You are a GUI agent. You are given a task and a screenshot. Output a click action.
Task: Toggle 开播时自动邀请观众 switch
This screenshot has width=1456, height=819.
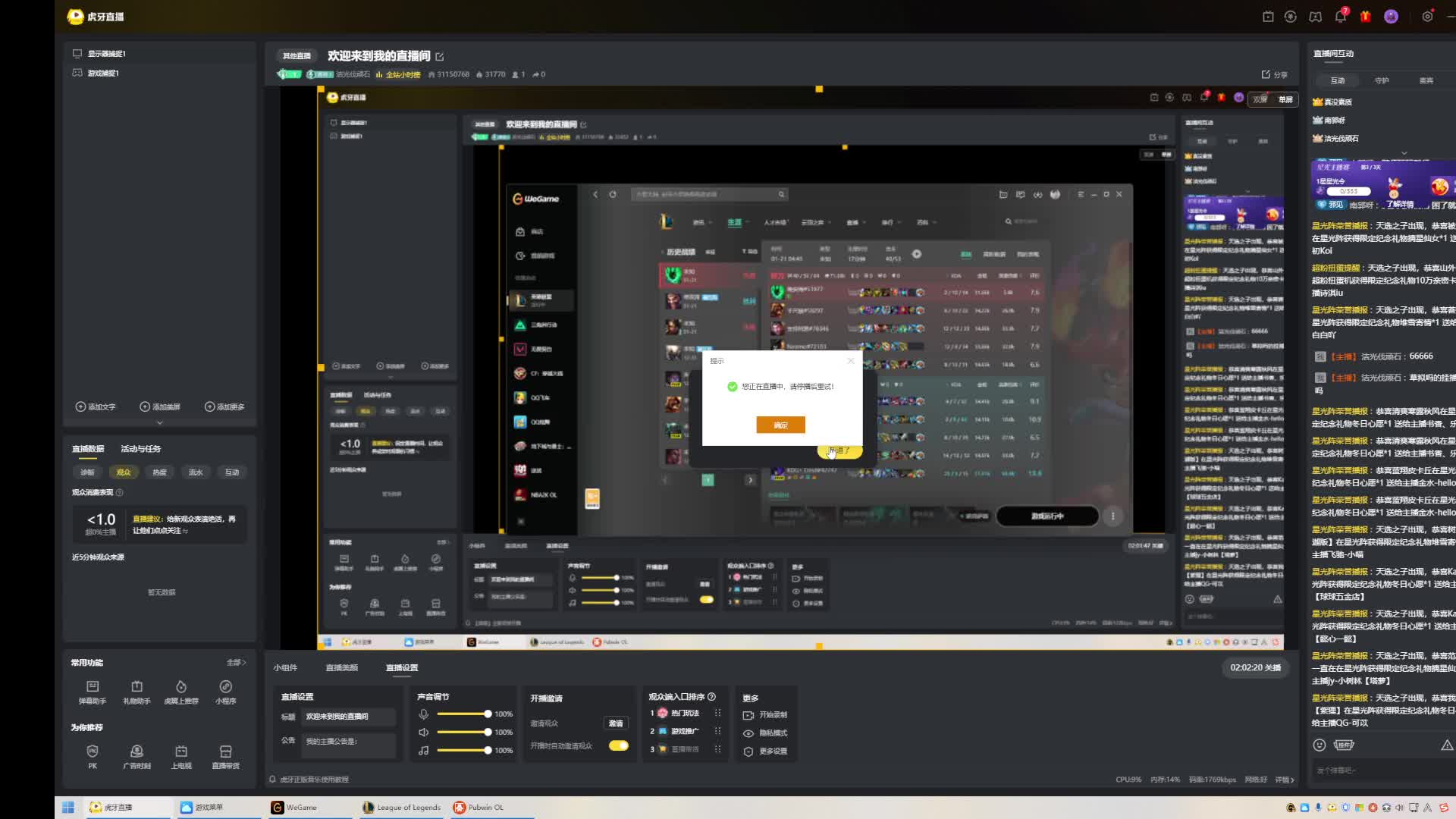coord(619,746)
